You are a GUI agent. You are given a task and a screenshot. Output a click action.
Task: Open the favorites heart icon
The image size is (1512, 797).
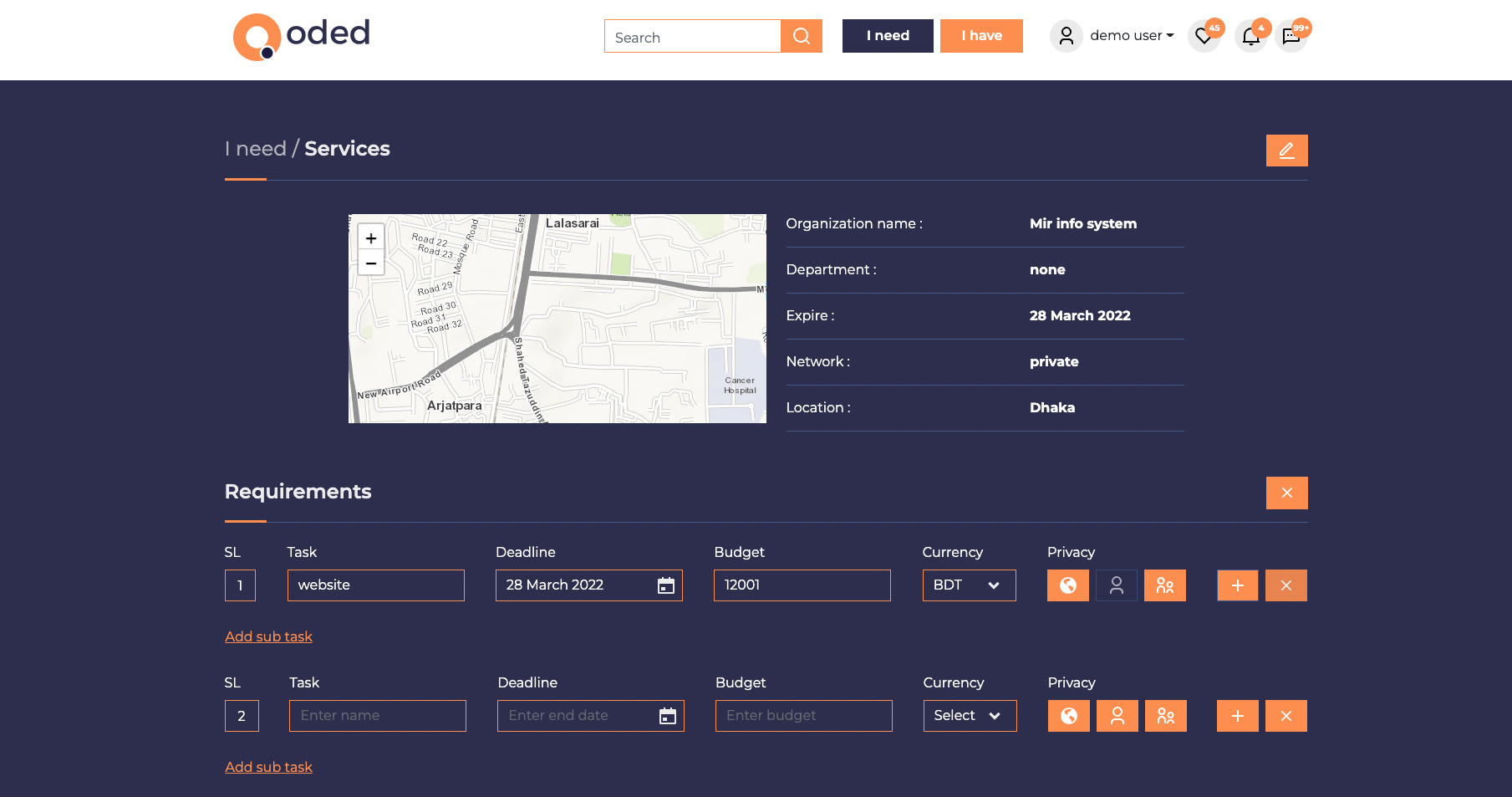coord(1204,36)
